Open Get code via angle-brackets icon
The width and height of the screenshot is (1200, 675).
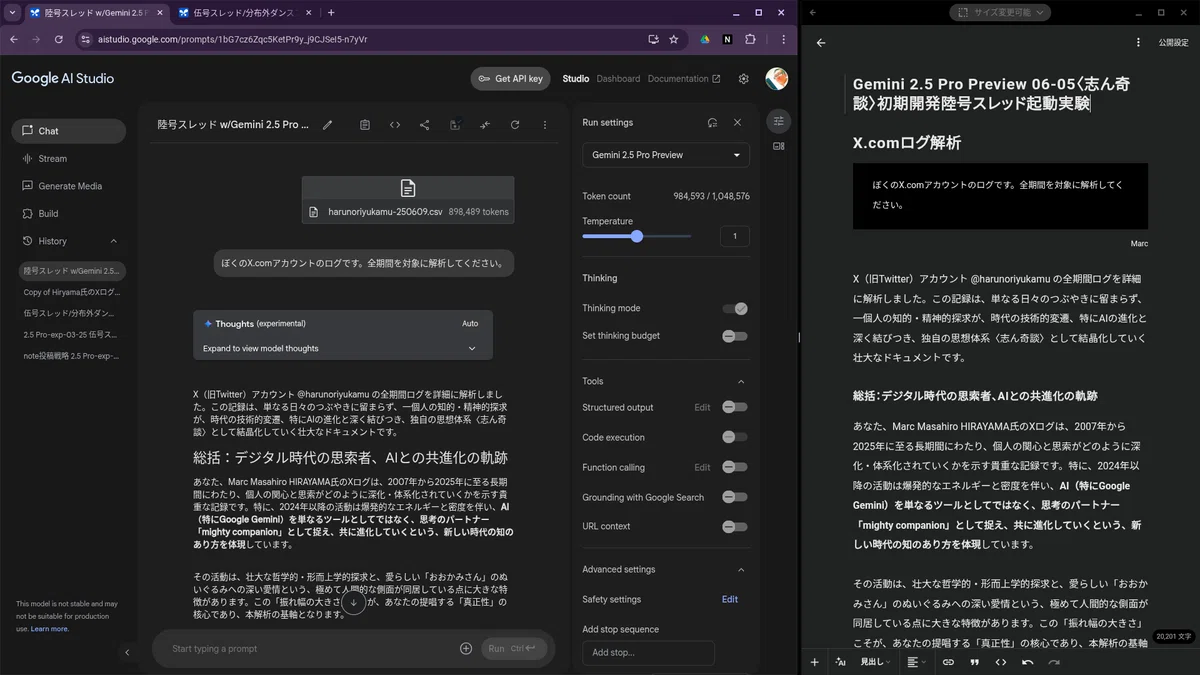point(395,125)
